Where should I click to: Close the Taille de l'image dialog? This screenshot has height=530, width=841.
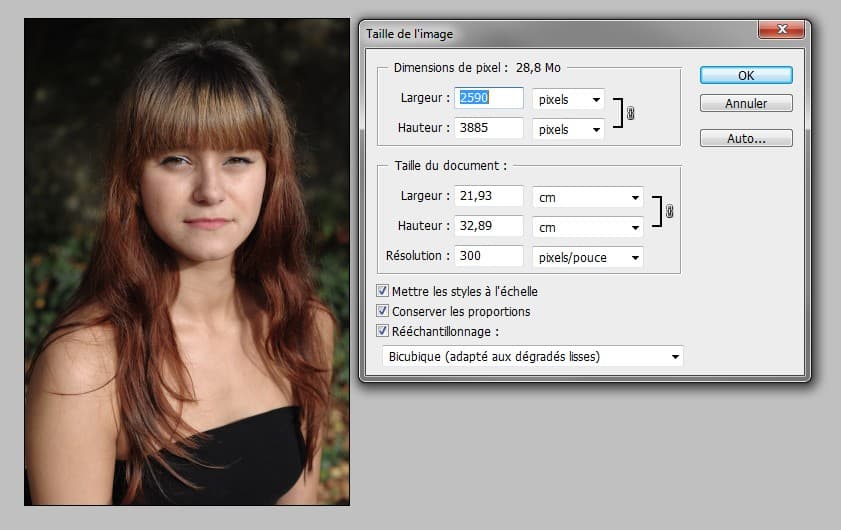coord(781,29)
